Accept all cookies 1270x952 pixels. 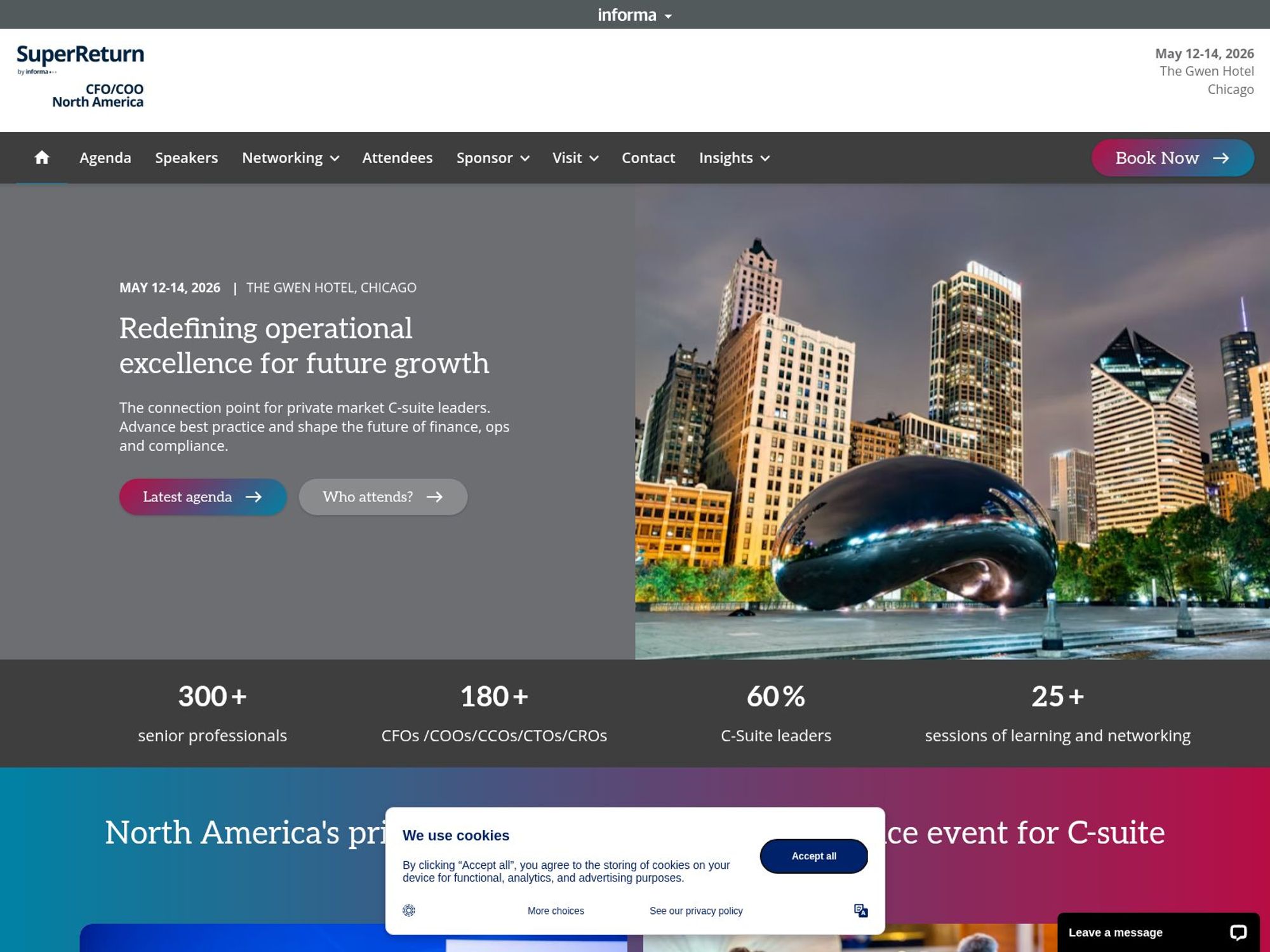[813, 856]
